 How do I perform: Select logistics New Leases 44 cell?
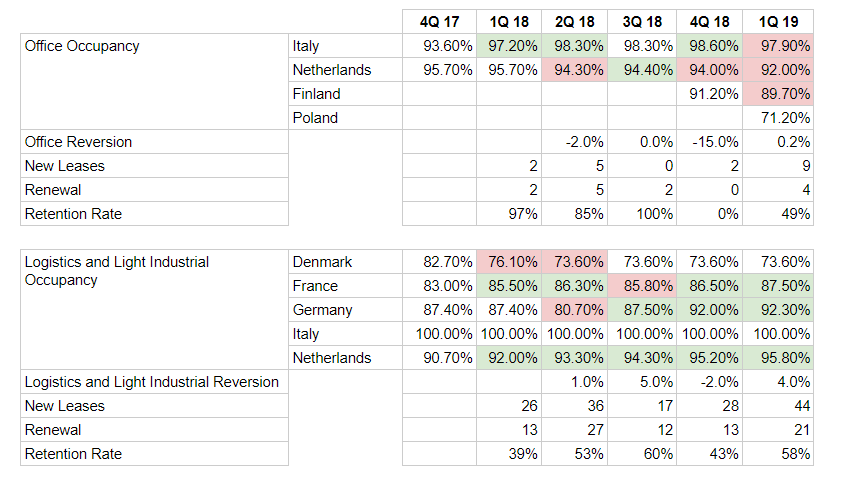(x=778, y=406)
